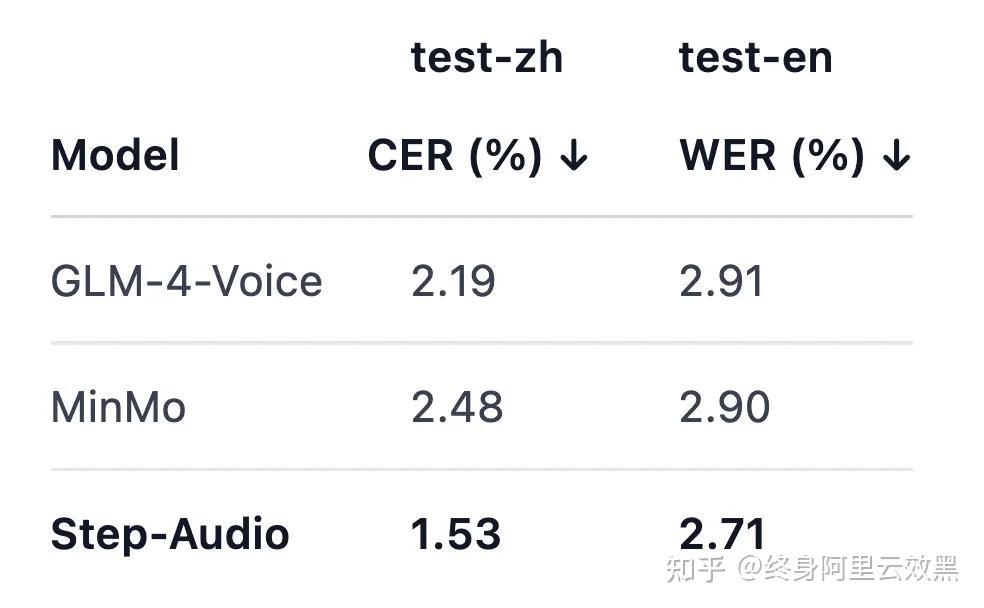Image resolution: width=984 pixels, height=608 pixels.
Task: Click GLM-4-Voice CER value 2.19
Action: 453,282
